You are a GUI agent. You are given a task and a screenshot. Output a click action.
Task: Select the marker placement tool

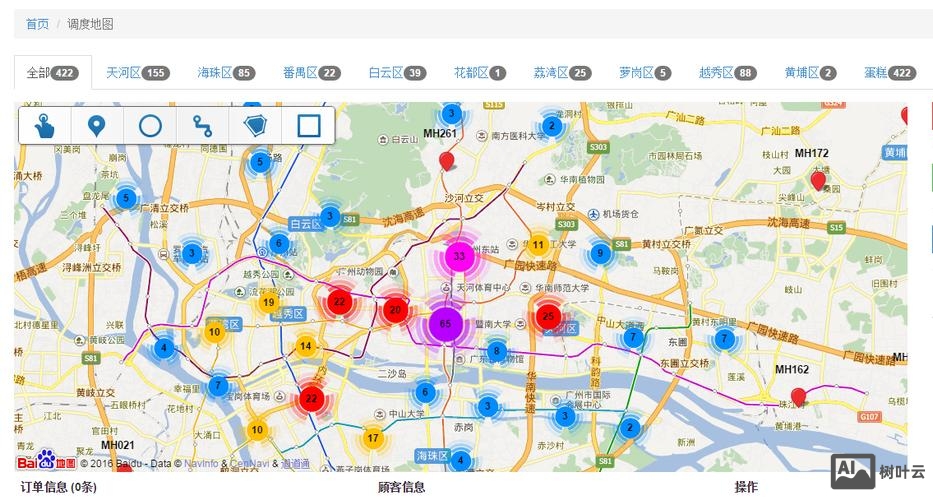point(97,126)
